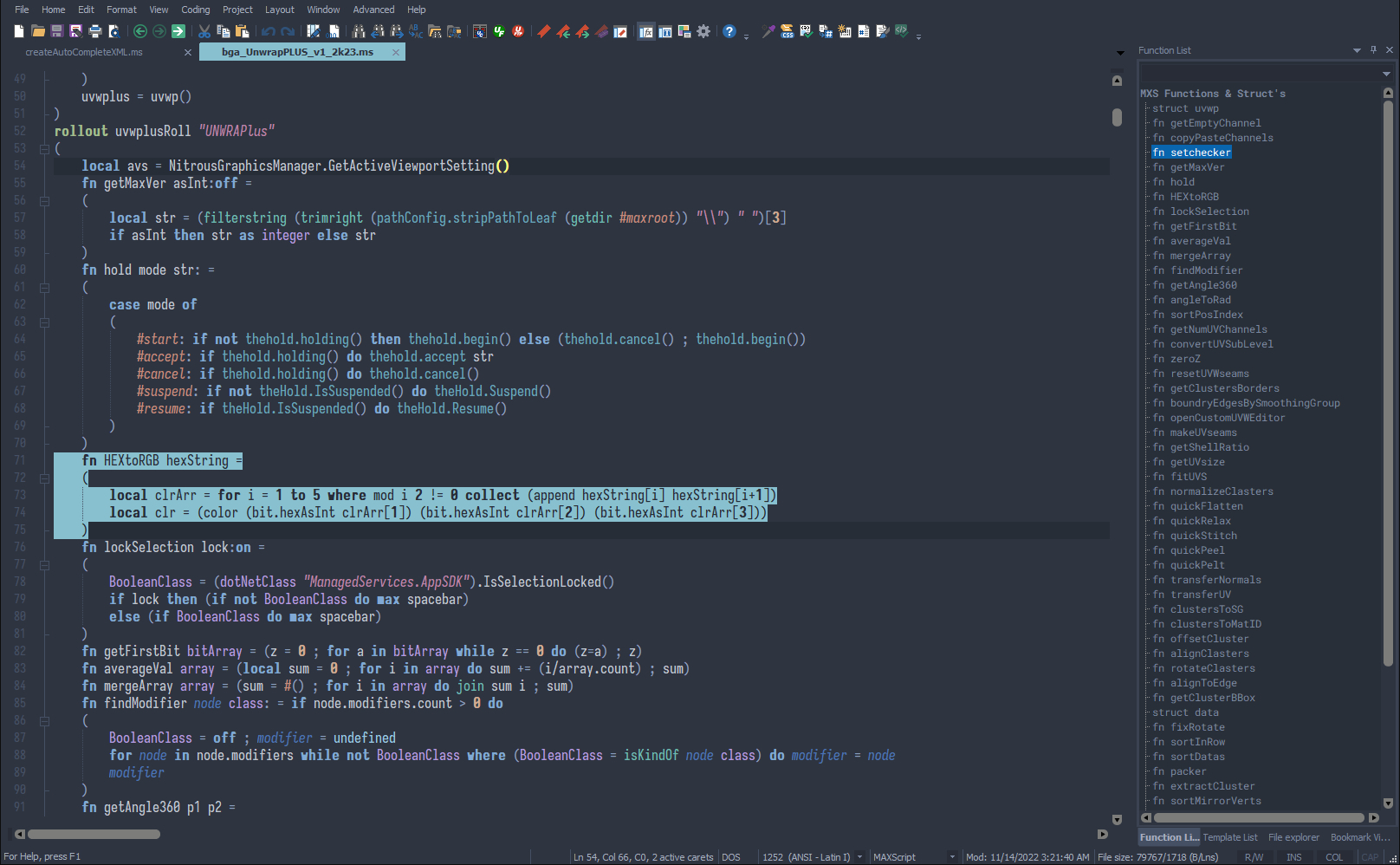Open Print Preview from the toolbar
This screenshot has height=865, width=1400.
coord(113,31)
